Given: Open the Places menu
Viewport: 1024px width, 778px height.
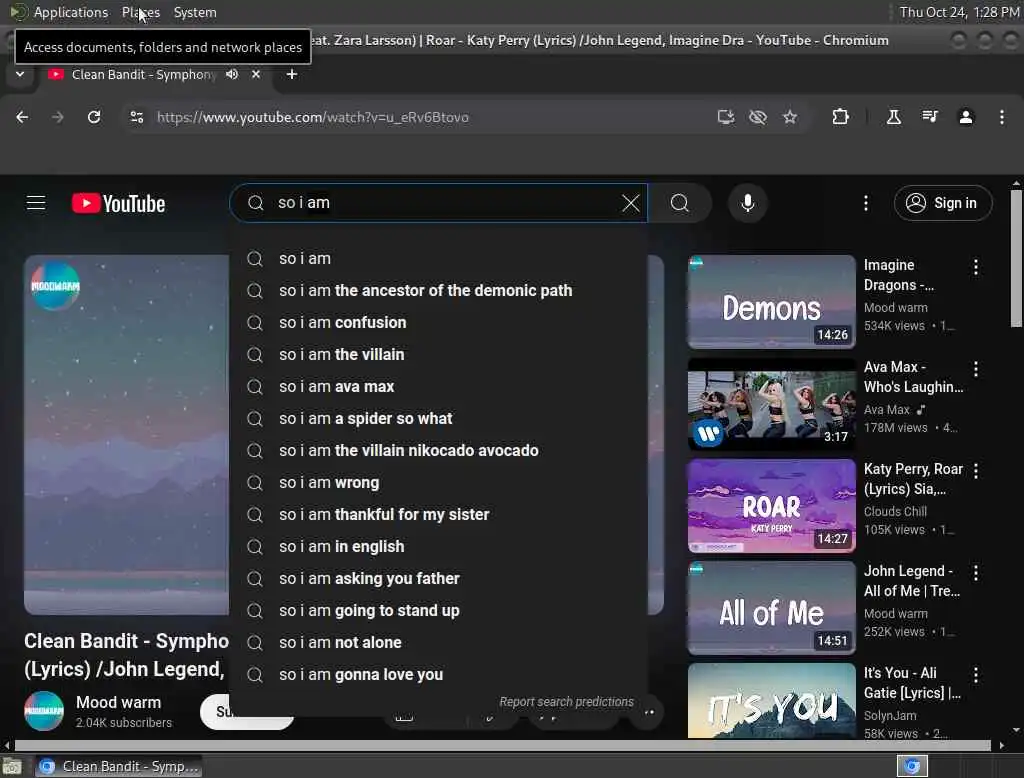Looking at the screenshot, I should point(140,12).
